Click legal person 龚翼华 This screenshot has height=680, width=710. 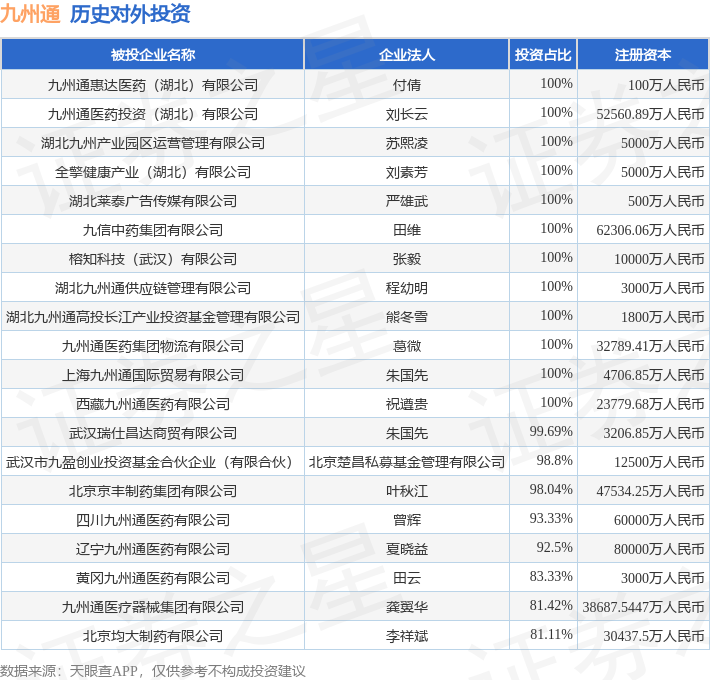(x=407, y=606)
